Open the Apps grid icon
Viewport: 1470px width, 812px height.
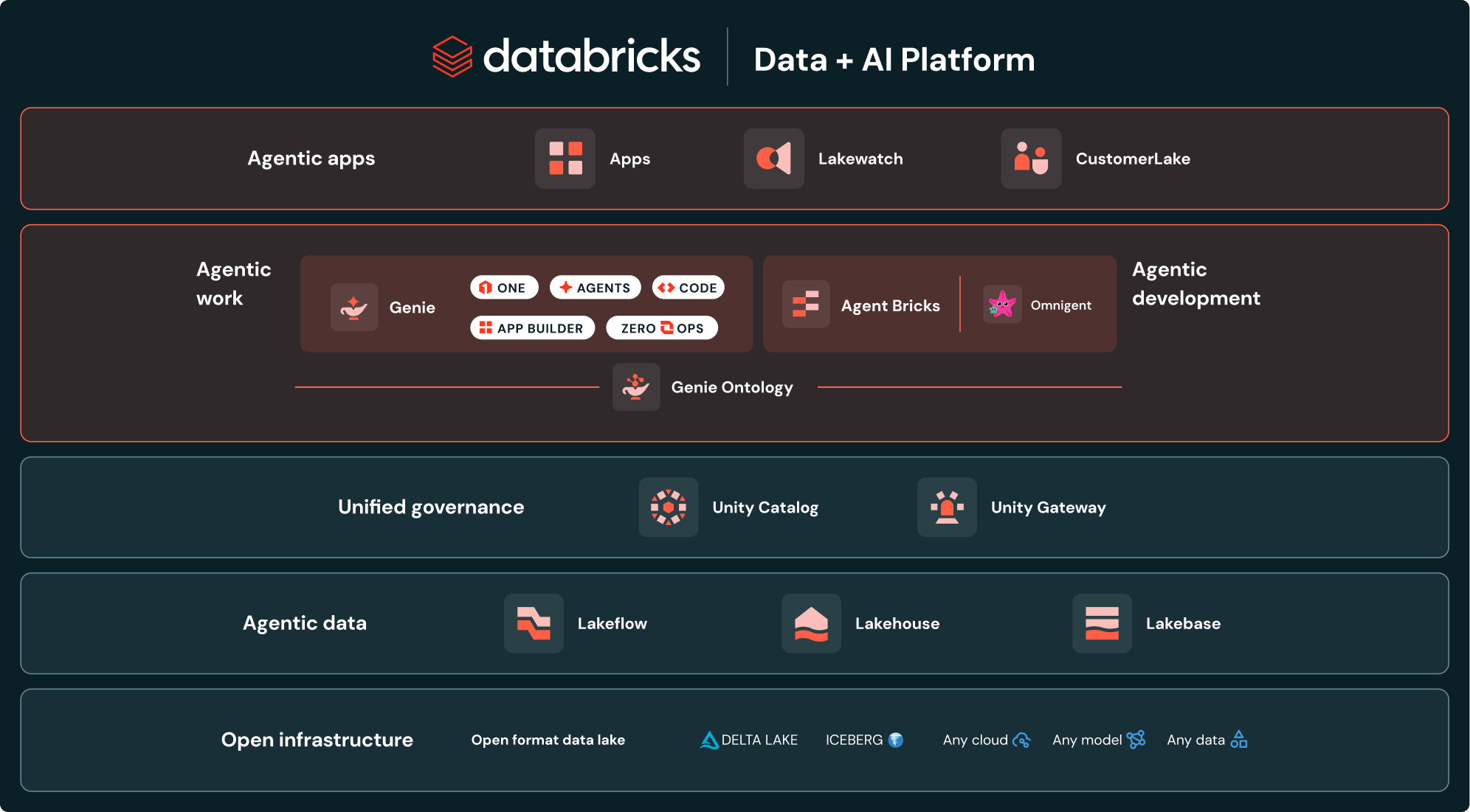(x=565, y=159)
